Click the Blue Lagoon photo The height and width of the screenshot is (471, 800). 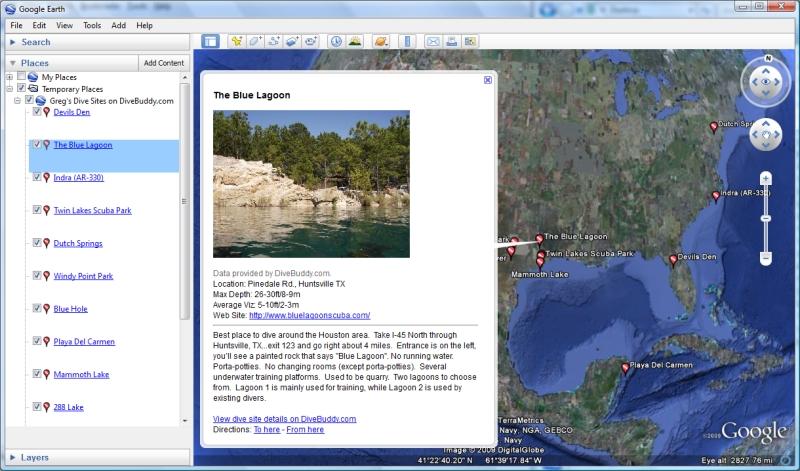(x=311, y=184)
